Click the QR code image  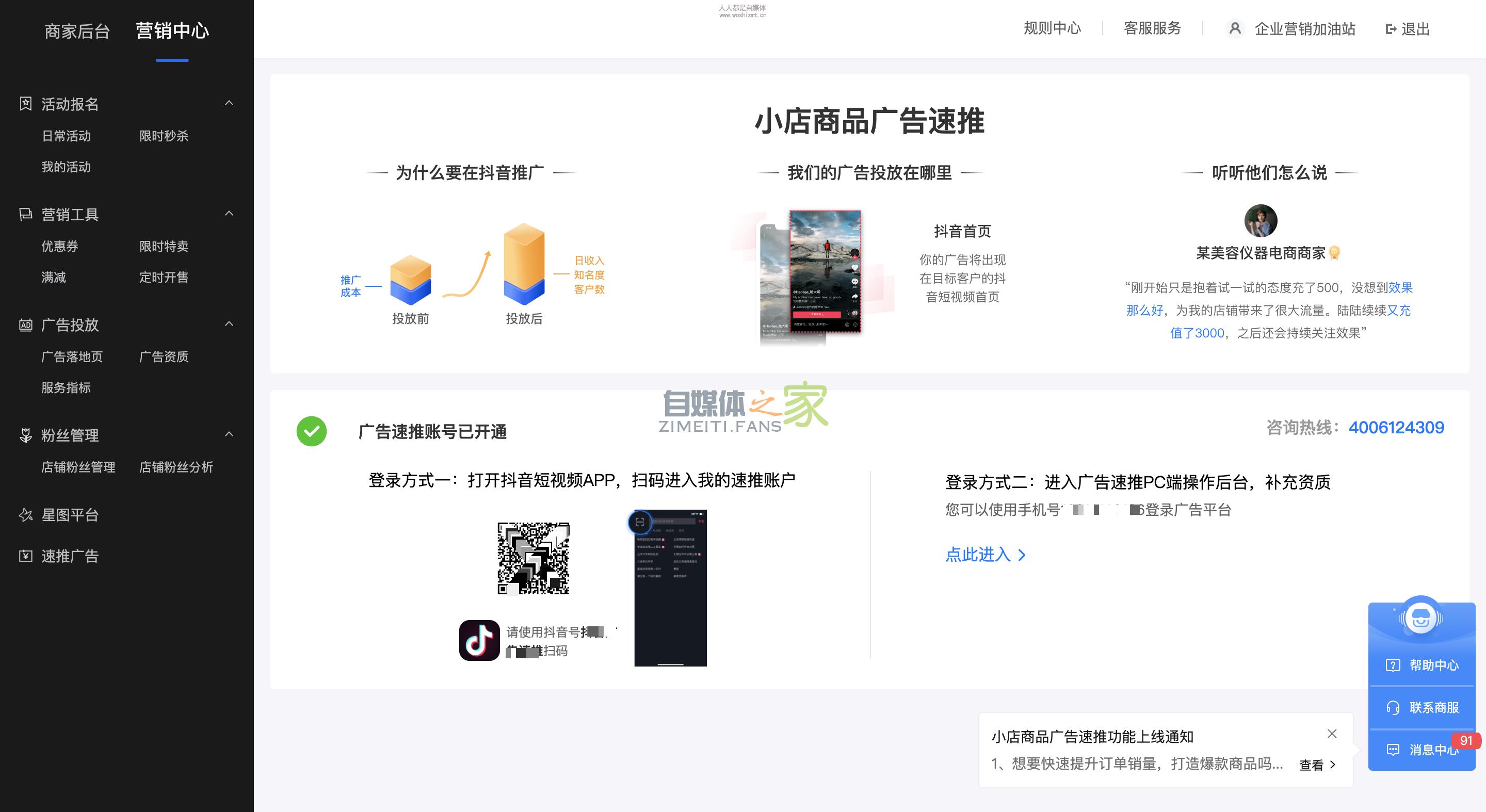coord(534,558)
